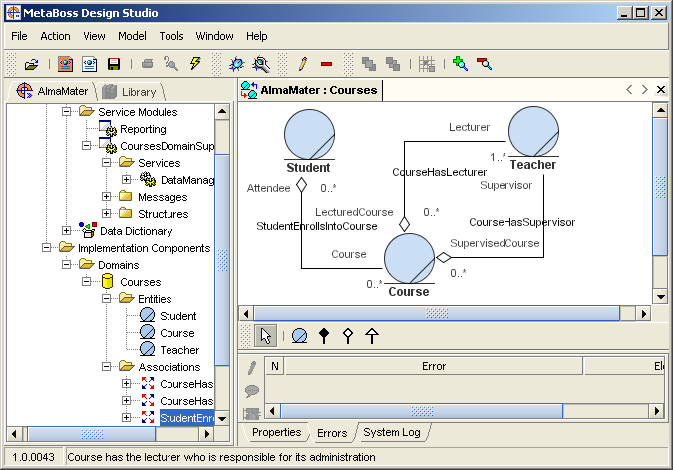The image size is (673, 470).
Task: Select the arrow pointer tool
Action: (265, 336)
